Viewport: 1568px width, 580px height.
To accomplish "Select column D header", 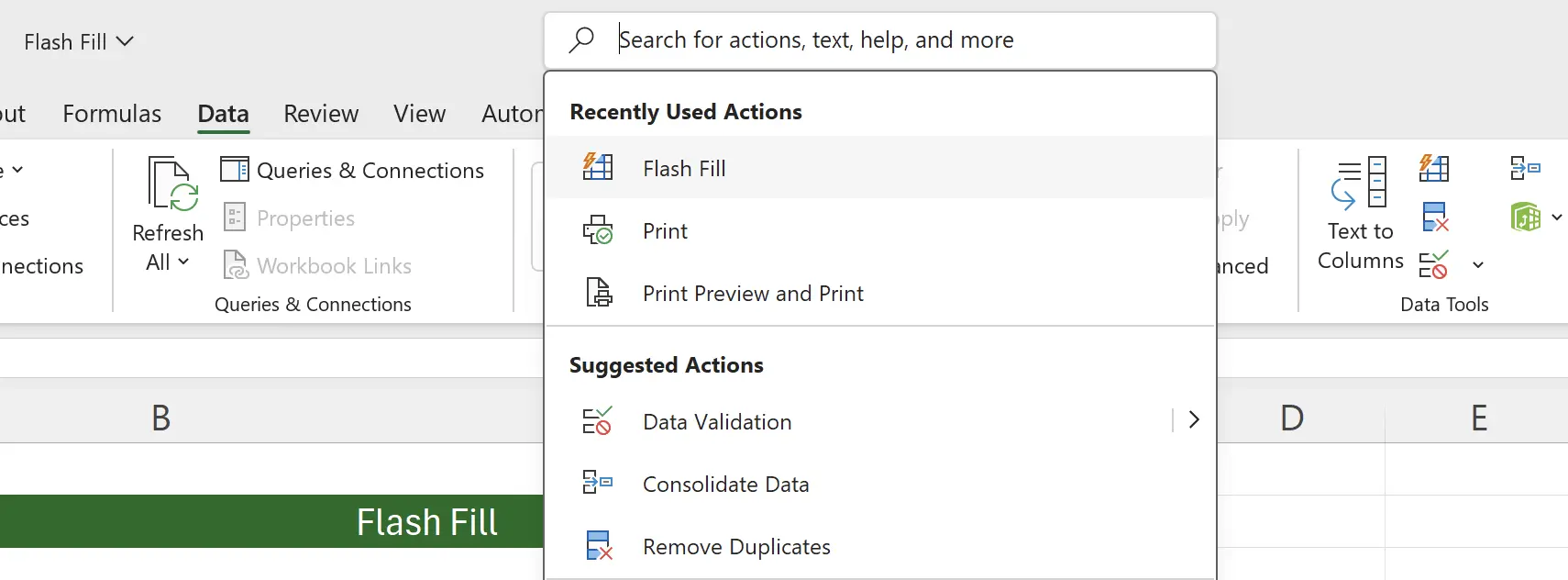I will tap(1292, 418).
